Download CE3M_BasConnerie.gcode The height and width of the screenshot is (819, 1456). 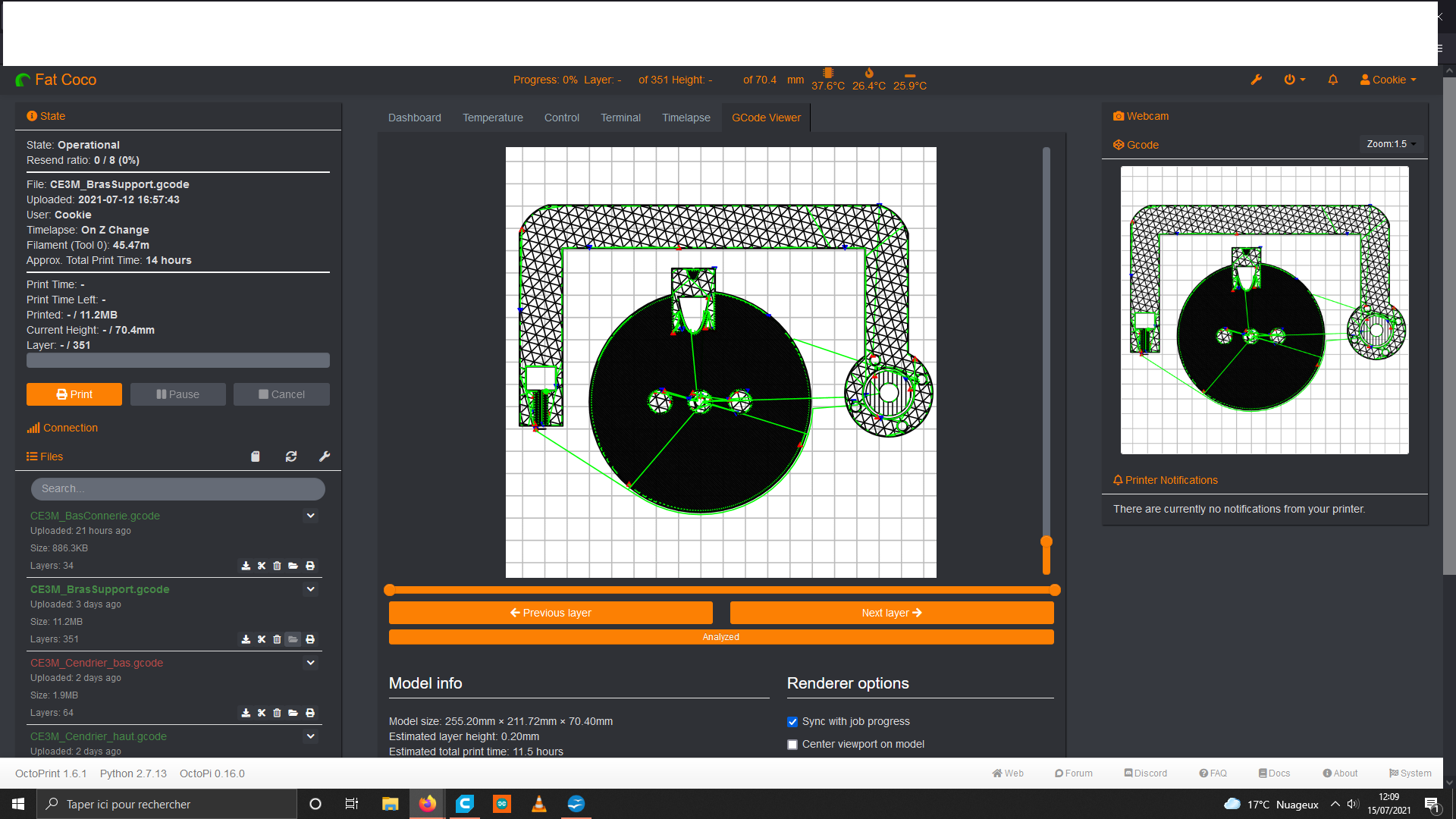pyautogui.click(x=246, y=566)
